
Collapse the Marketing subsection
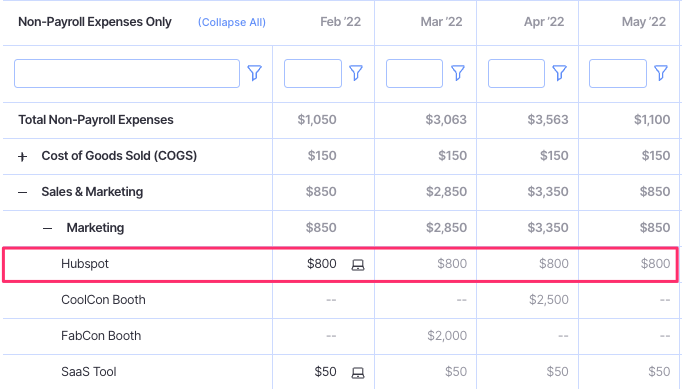point(47,228)
